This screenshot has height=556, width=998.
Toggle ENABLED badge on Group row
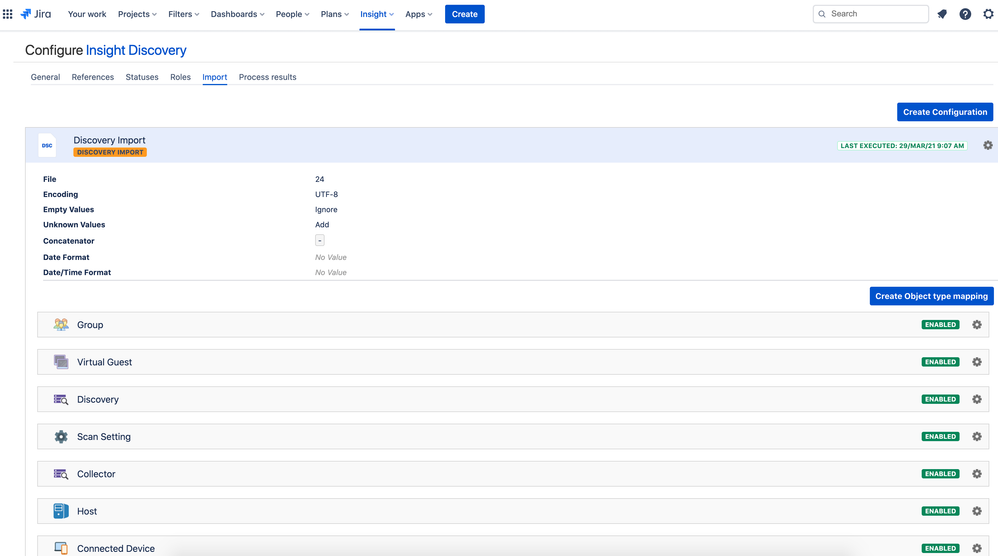click(x=940, y=324)
